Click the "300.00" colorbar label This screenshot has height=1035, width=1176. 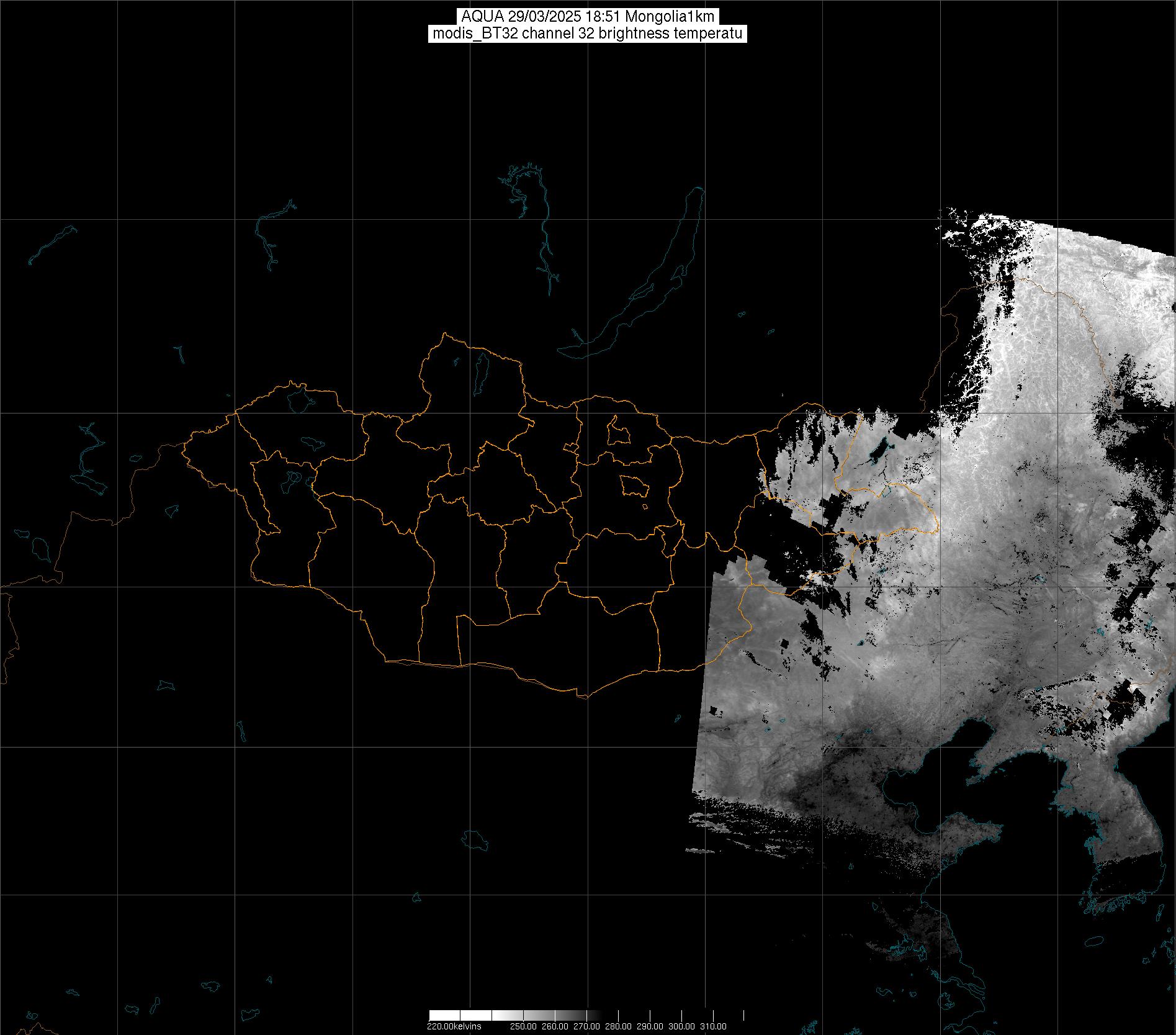coord(683,1026)
